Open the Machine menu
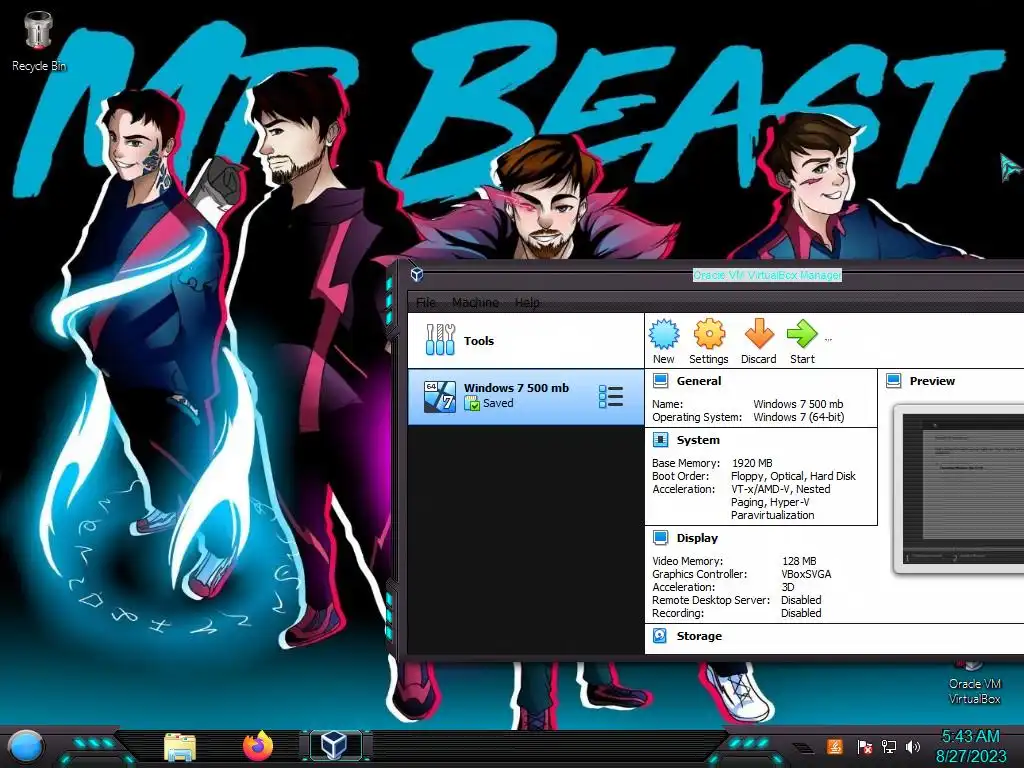 (475, 302)
